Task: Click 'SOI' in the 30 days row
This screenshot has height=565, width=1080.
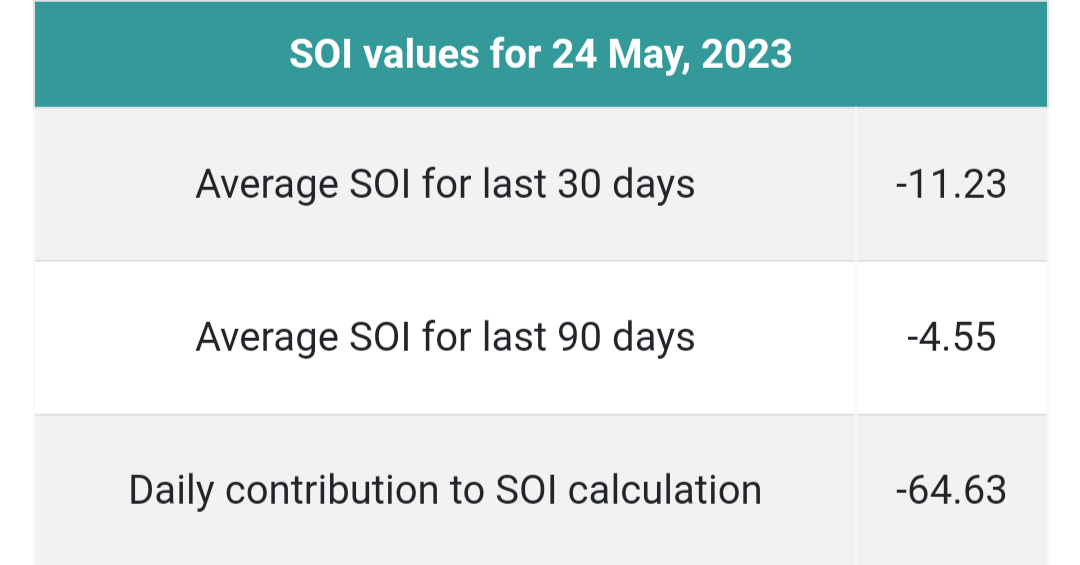Action: click(380, 185)
